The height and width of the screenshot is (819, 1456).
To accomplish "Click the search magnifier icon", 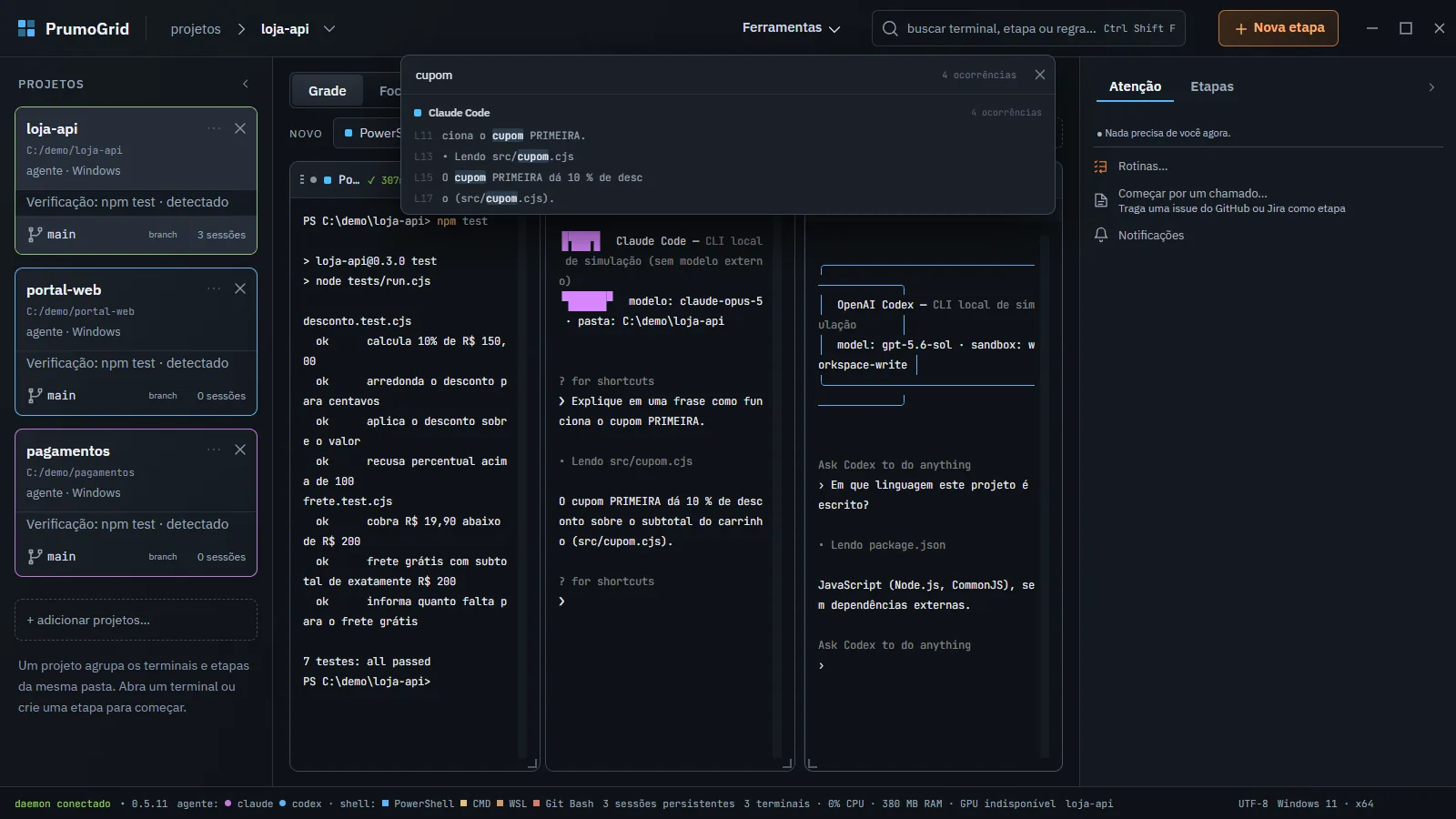I will tap(890, 28).
